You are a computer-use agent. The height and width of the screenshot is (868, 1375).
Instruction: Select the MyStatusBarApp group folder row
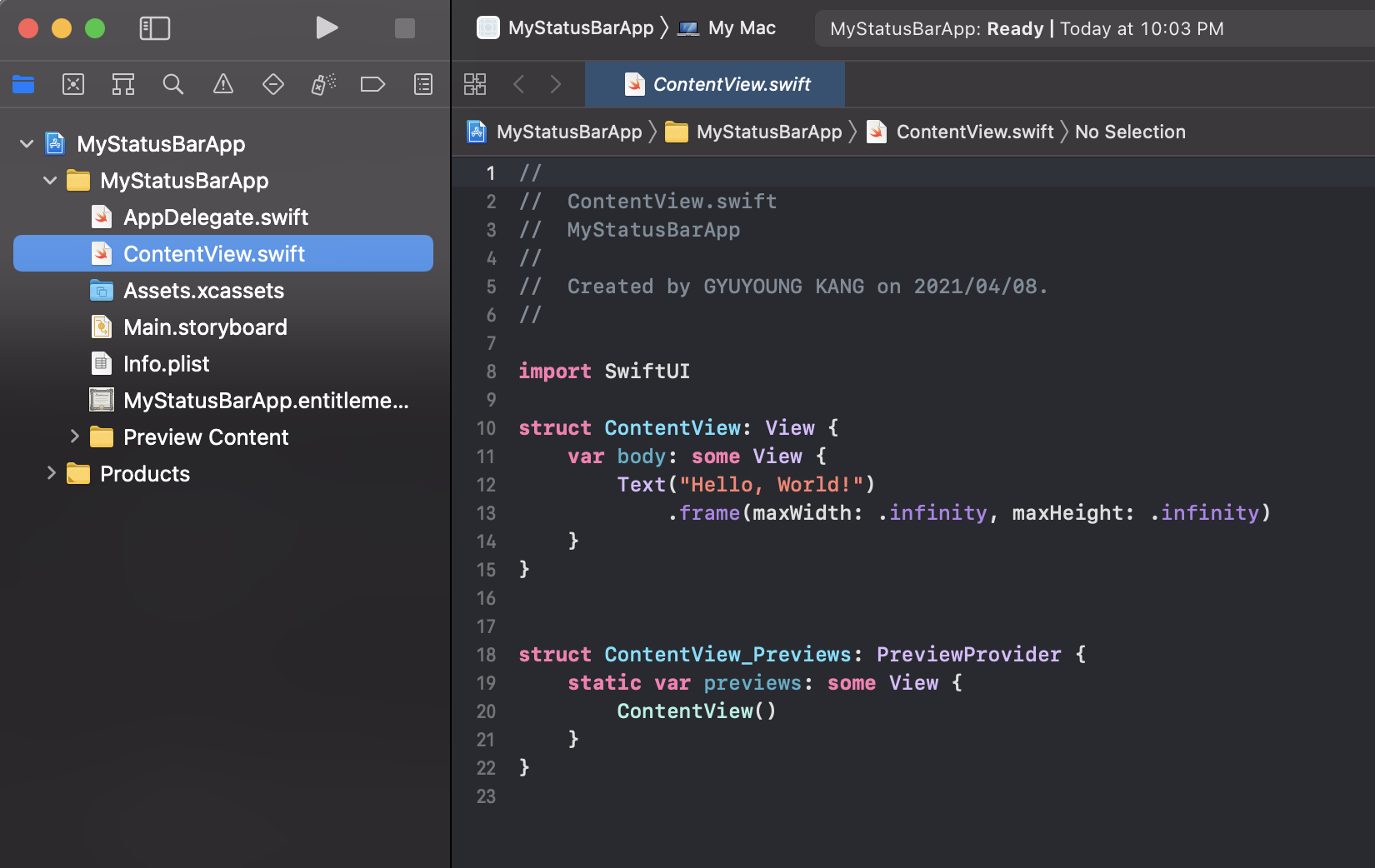[223, 181]
